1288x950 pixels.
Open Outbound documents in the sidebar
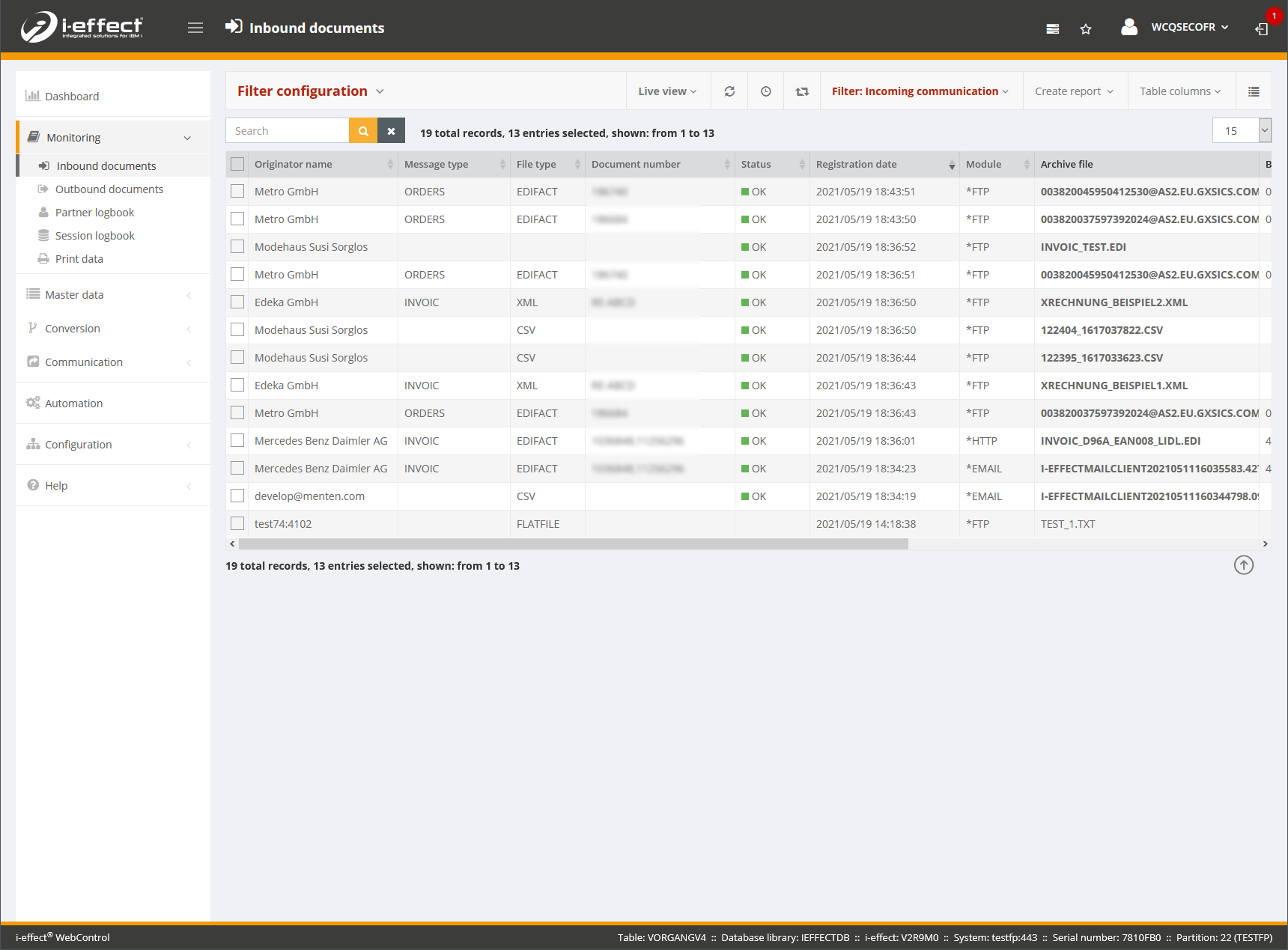pos(109,189)
